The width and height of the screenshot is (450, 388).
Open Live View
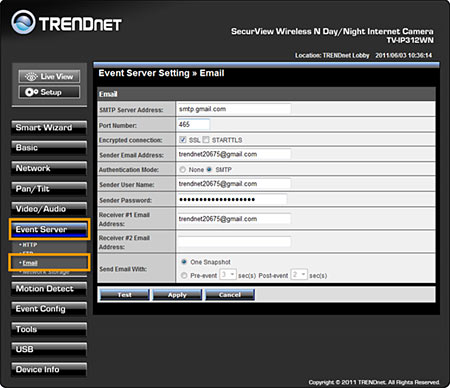(x=49, y=76)
